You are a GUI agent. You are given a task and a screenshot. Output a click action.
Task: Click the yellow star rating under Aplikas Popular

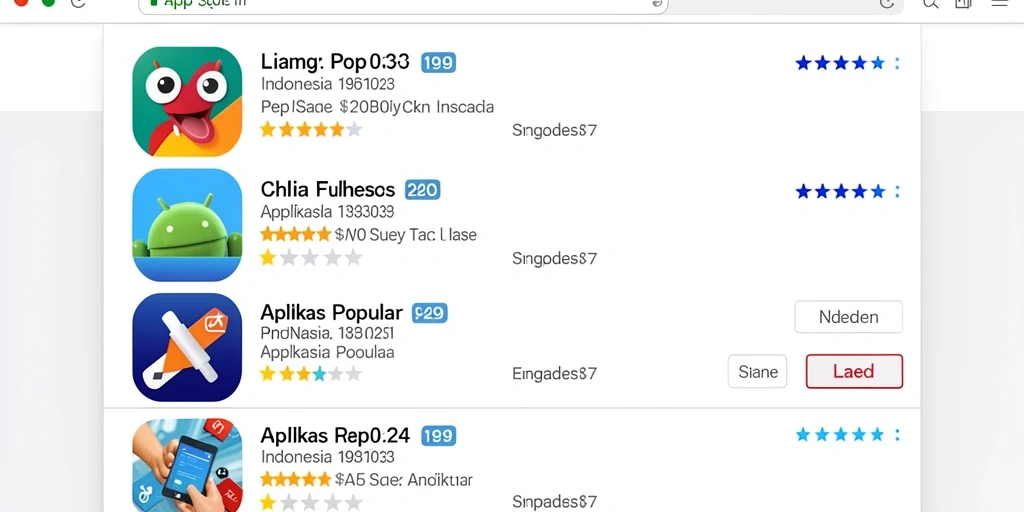tap(311, 374)
